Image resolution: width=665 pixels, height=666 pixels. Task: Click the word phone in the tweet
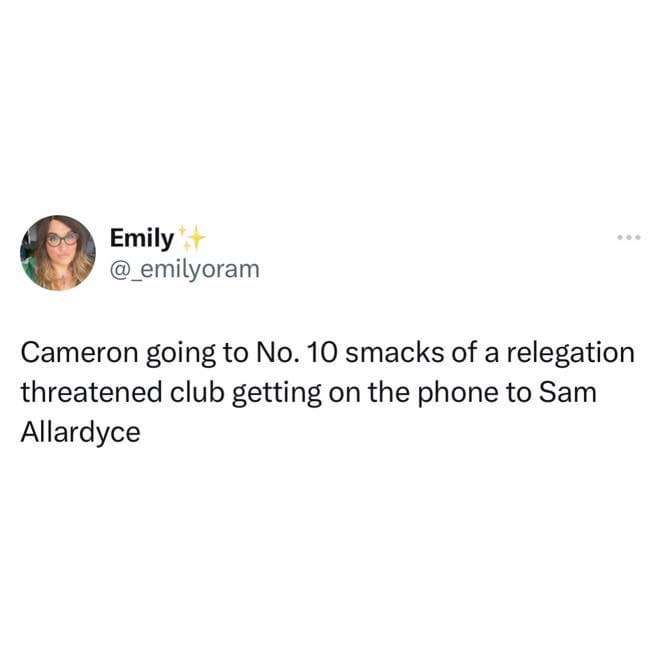458,393
